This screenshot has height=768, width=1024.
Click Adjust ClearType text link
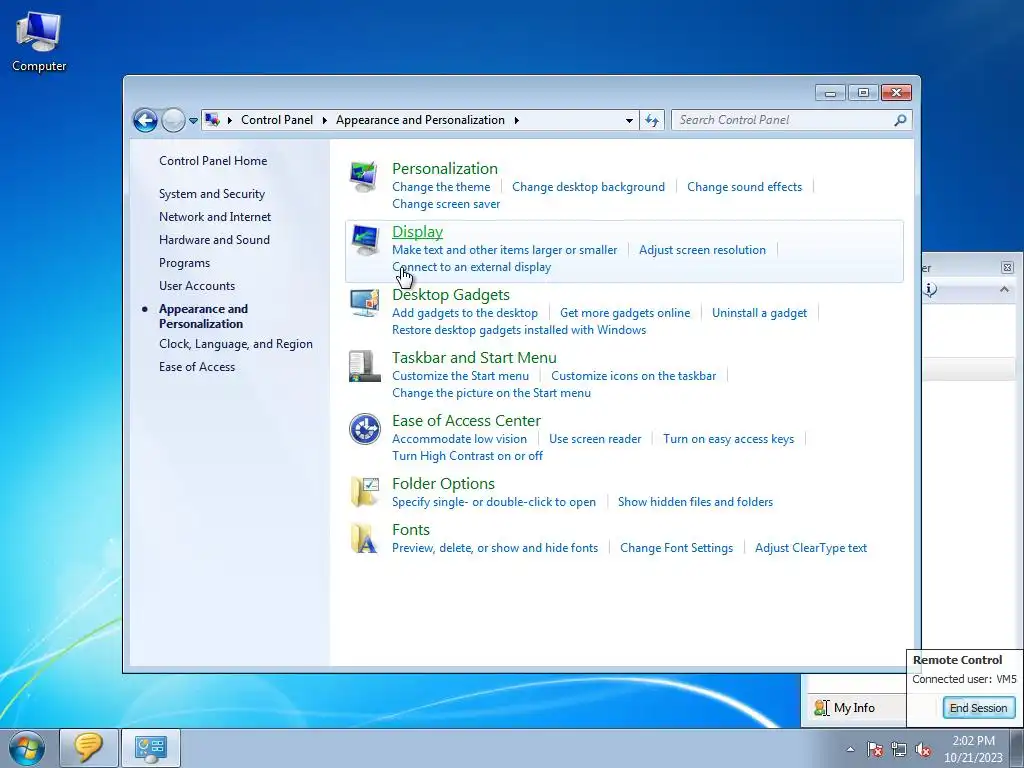811,548
